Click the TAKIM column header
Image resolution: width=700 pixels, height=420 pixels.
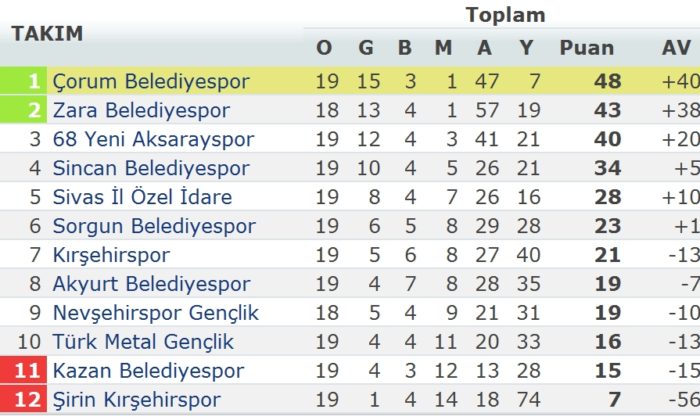(x=47, y=33)
